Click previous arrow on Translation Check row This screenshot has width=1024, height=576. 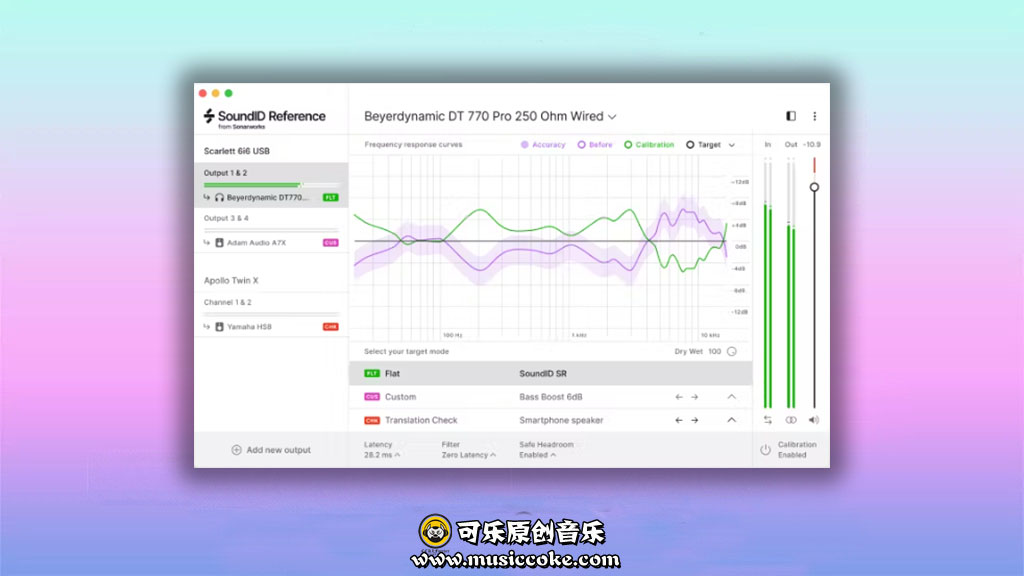(679, 421)
